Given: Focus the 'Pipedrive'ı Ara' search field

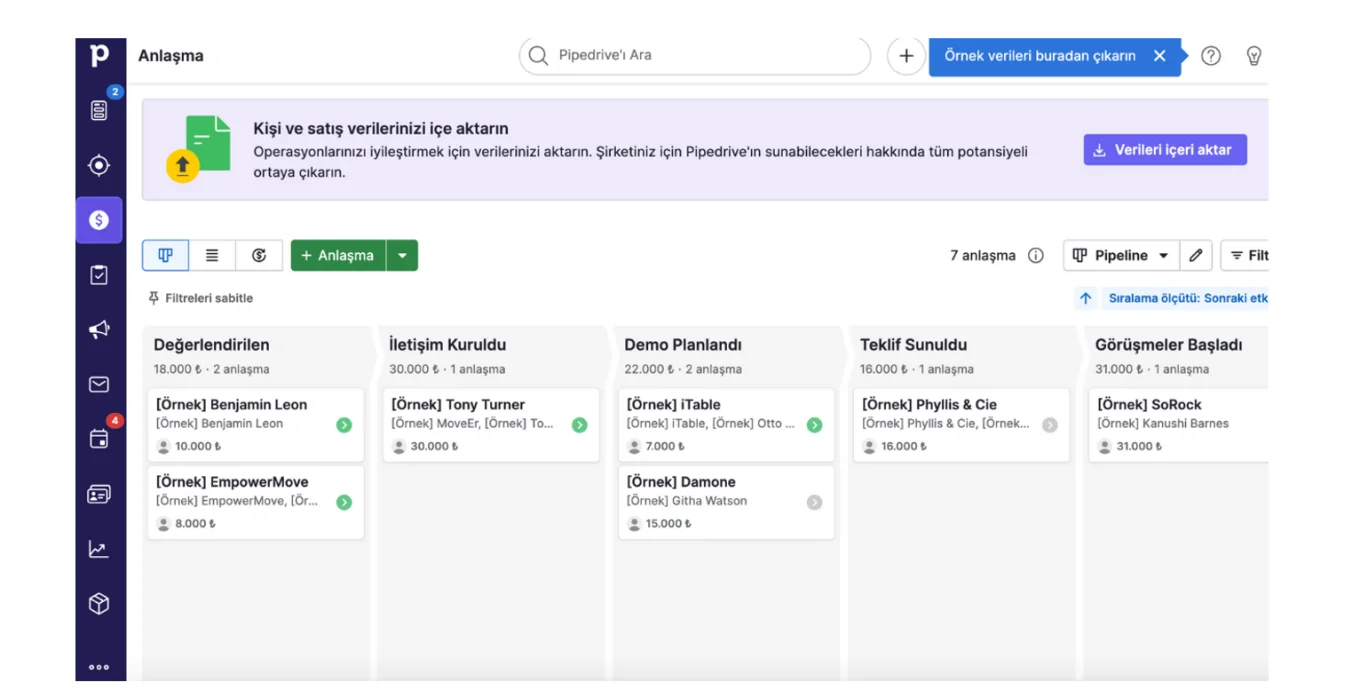Looking at the screenshot, I should [x=695, y=56].
